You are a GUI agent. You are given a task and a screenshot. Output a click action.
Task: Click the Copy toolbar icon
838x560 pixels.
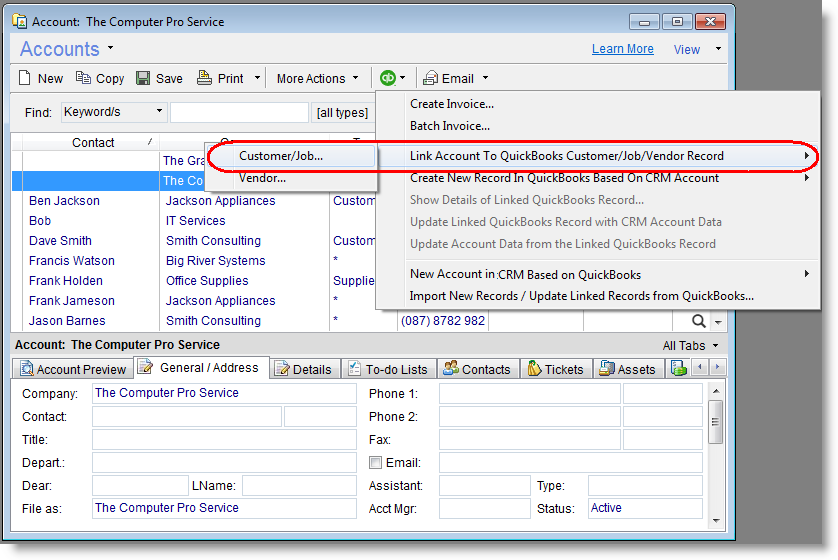[x=83, y=78]
